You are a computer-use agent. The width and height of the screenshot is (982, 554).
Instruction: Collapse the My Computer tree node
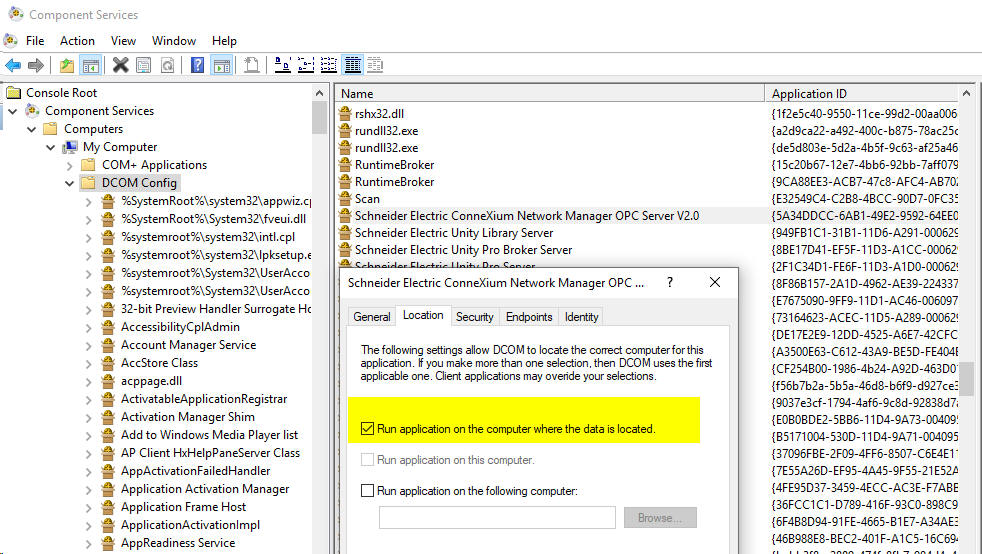(50, 148)
